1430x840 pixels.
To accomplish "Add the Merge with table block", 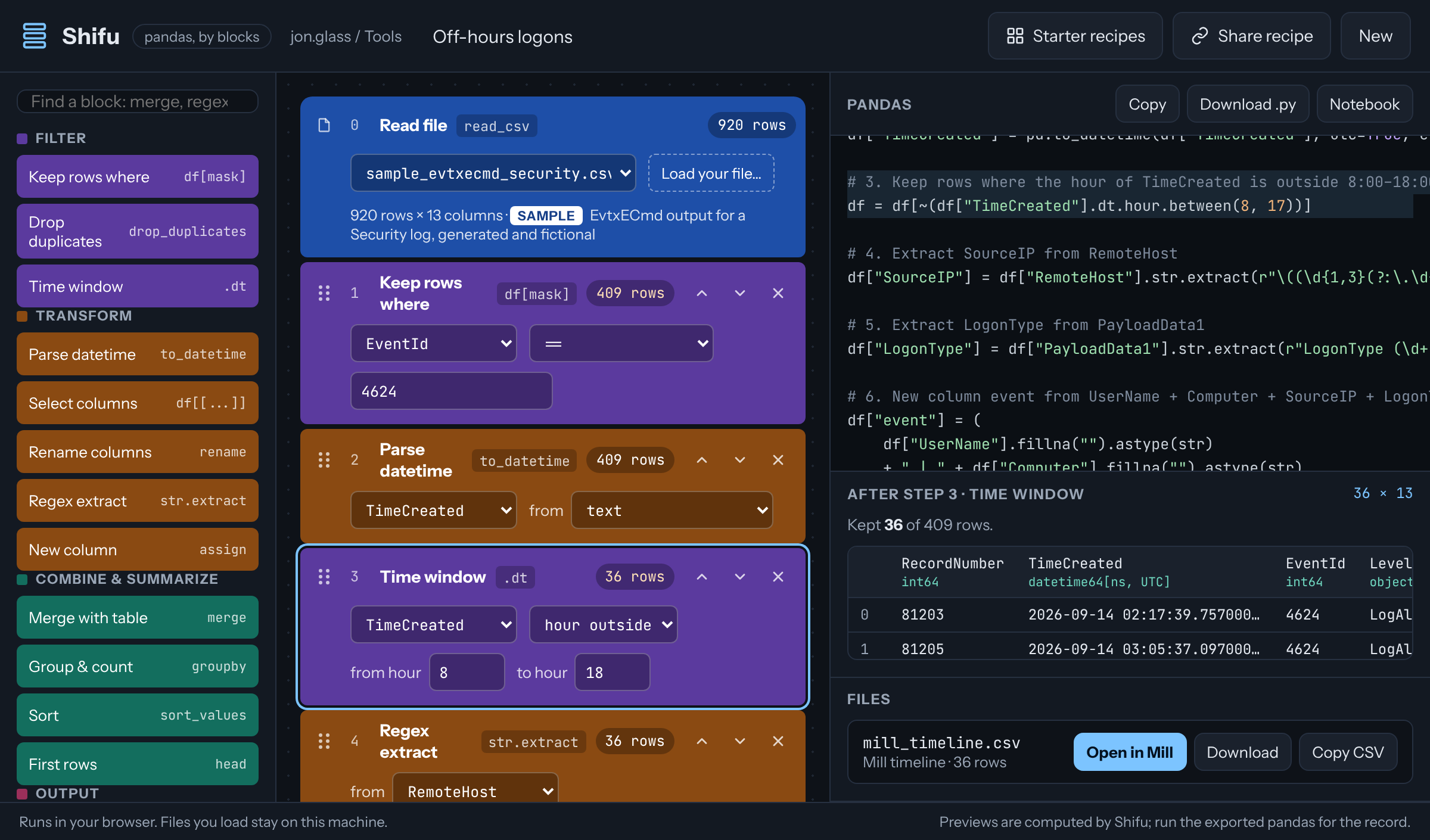I will [138, 618].
